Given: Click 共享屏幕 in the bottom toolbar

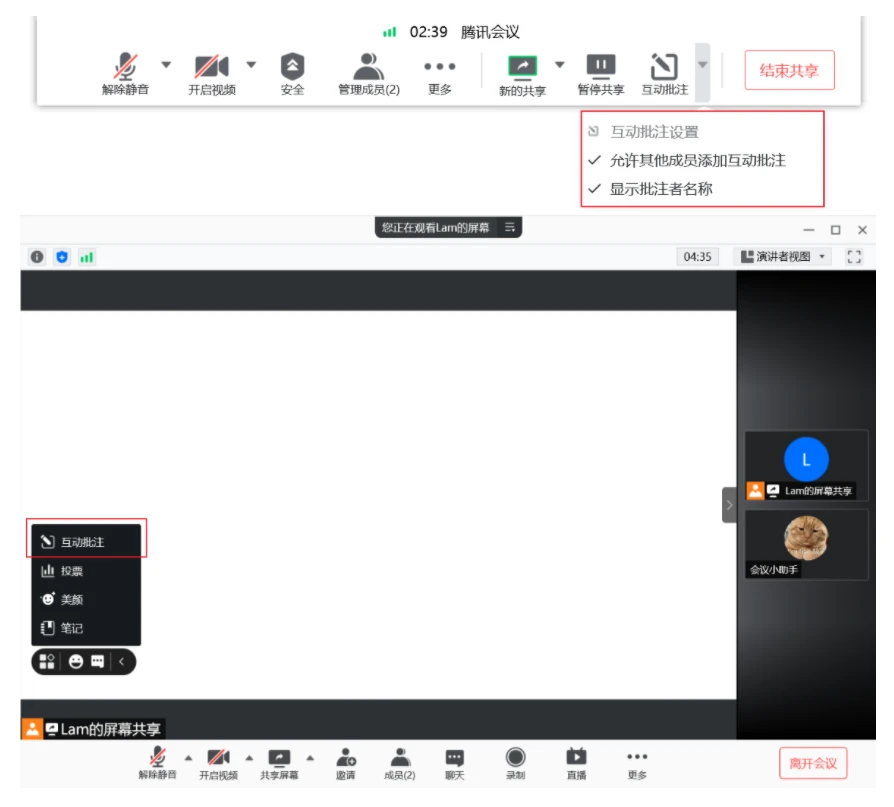Looking at the screenshot, I should [x=279, y=763].
